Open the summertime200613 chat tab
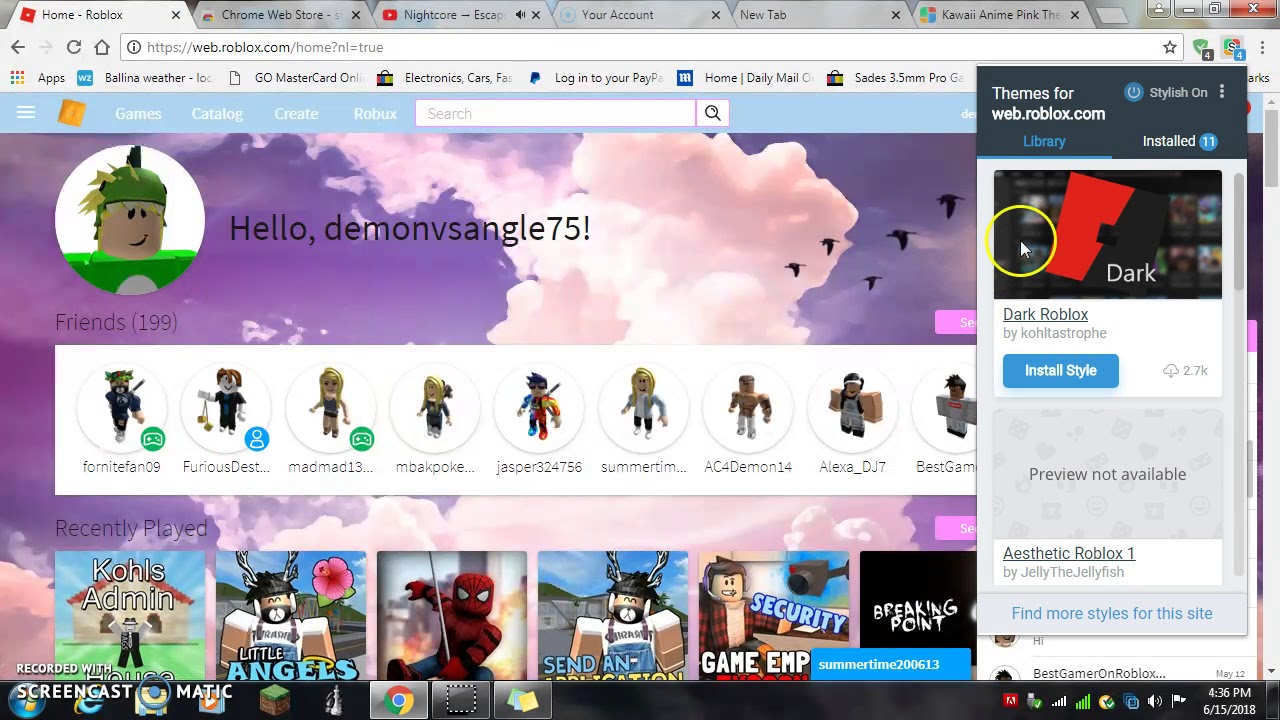This screenshot has width=1280, height=720. tap(890, 664)
